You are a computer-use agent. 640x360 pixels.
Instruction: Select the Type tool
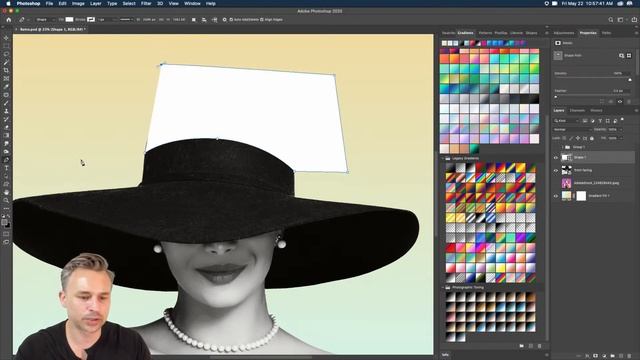click(6, 168)
